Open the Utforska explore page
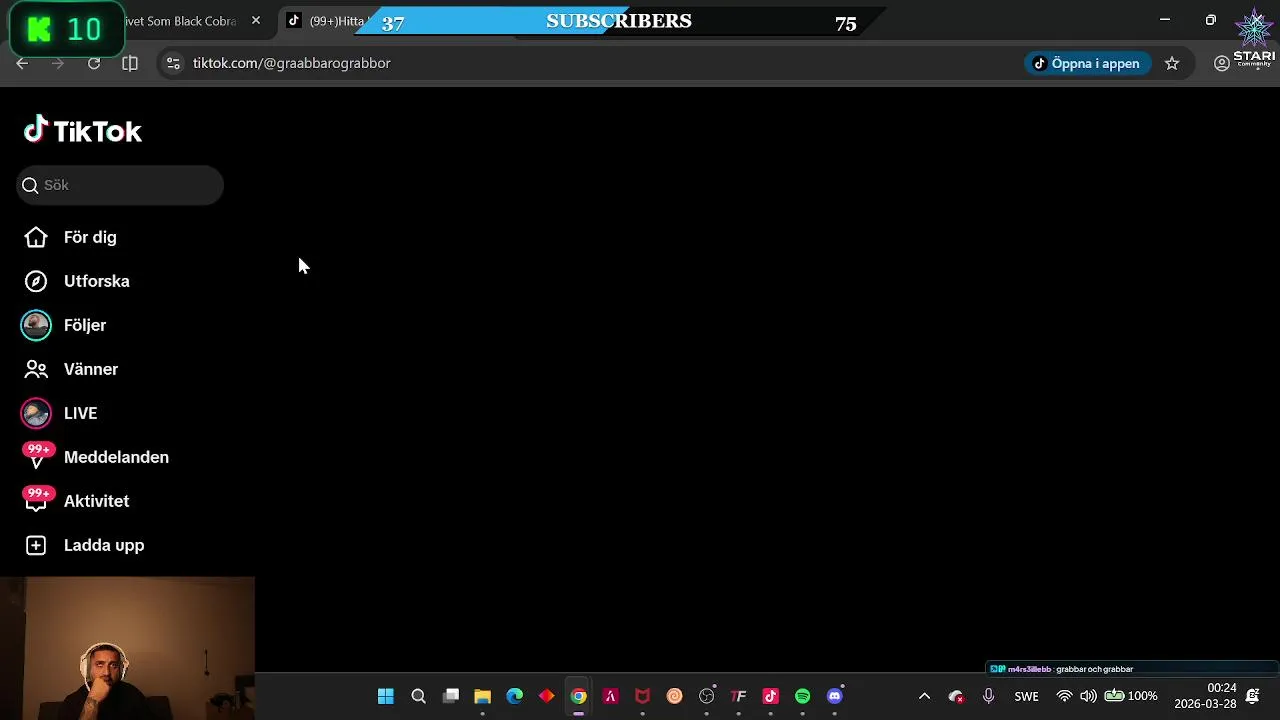 point(96,281)
